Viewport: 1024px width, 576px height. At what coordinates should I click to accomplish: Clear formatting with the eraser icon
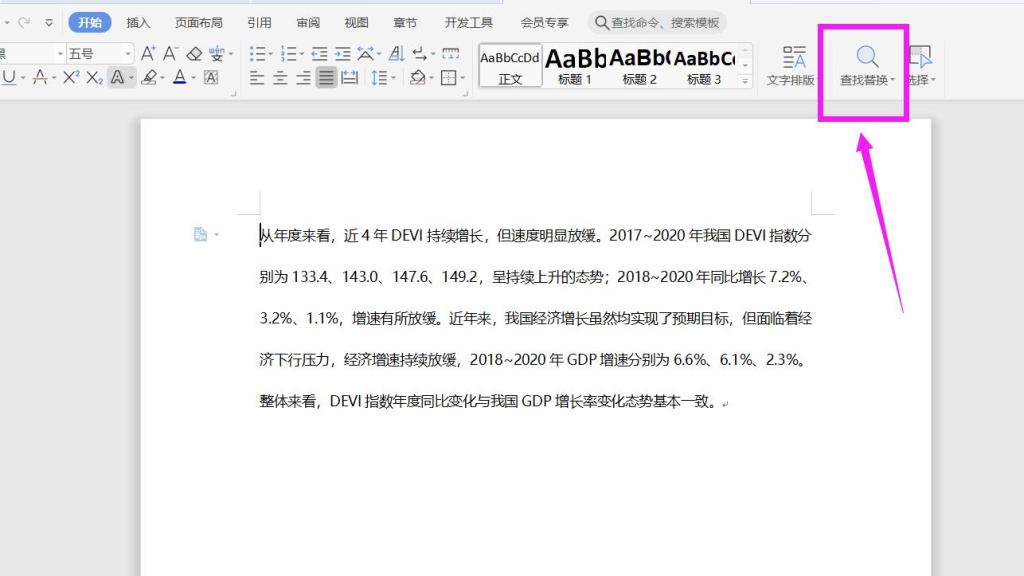194,54
